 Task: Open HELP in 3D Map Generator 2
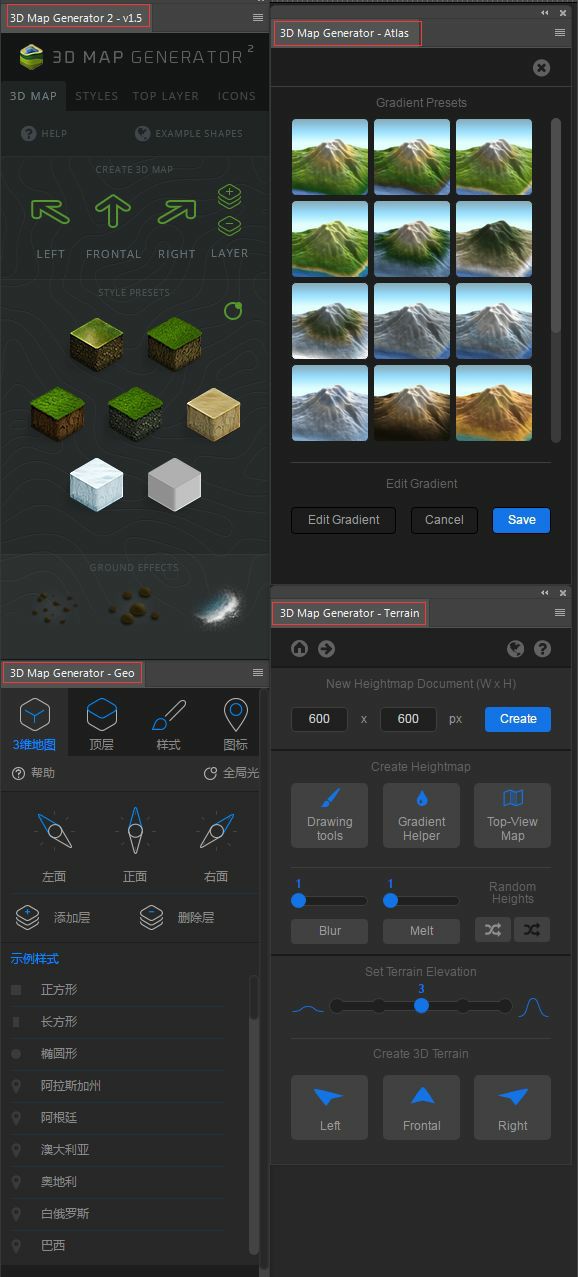click(44, 133)
